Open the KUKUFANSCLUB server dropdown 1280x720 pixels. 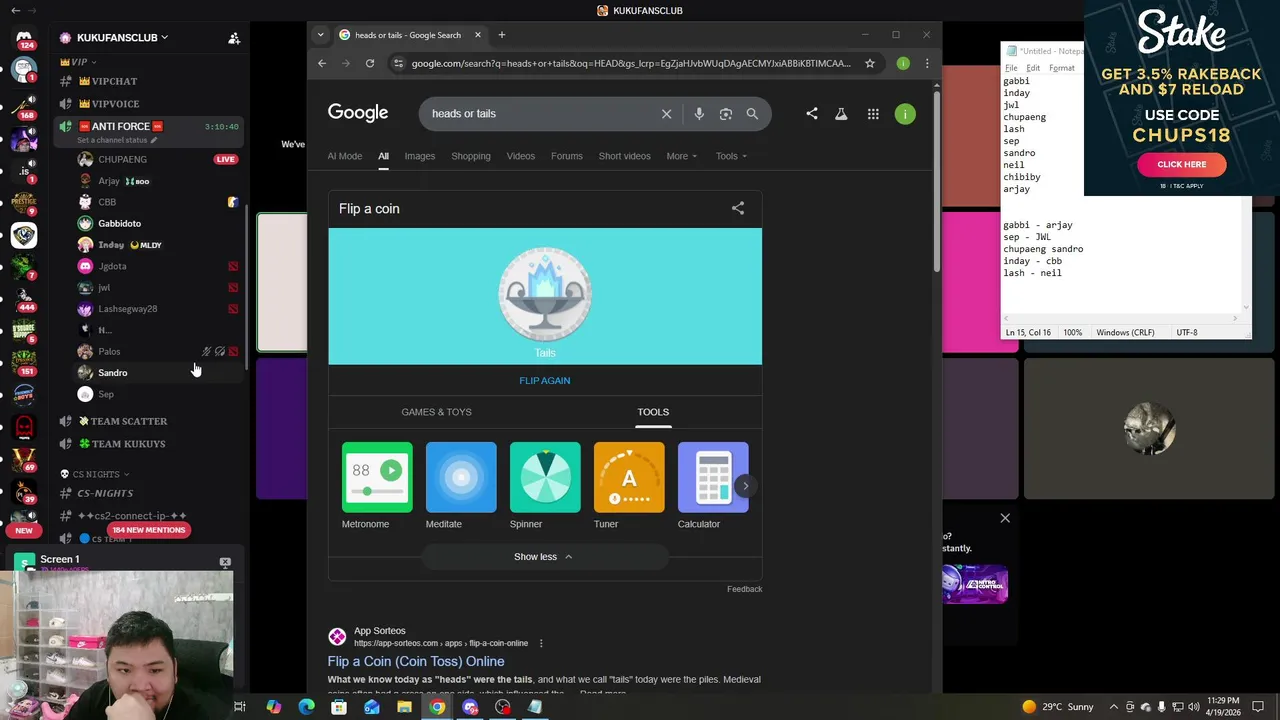tap(122, 38)
